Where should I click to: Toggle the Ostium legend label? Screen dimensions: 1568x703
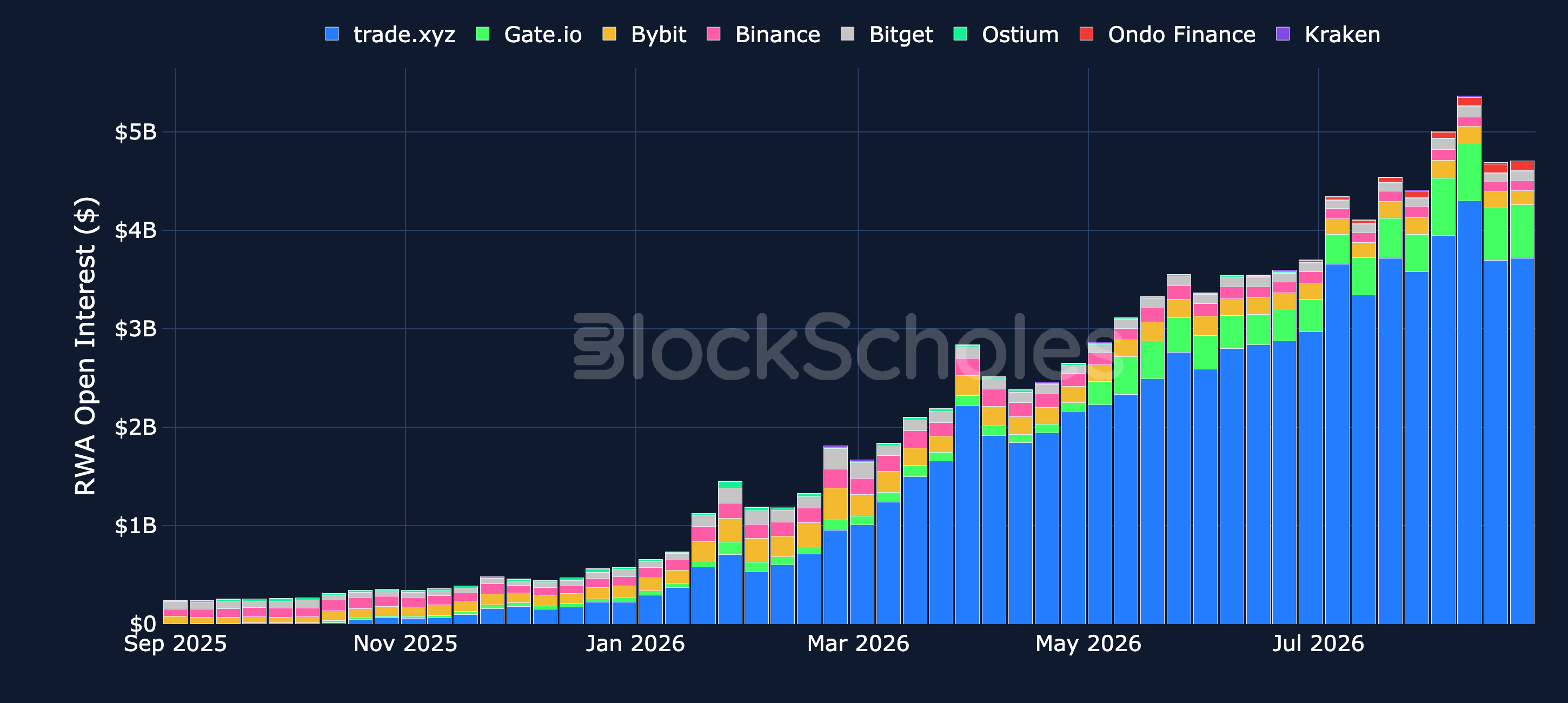pos(1021,35)
